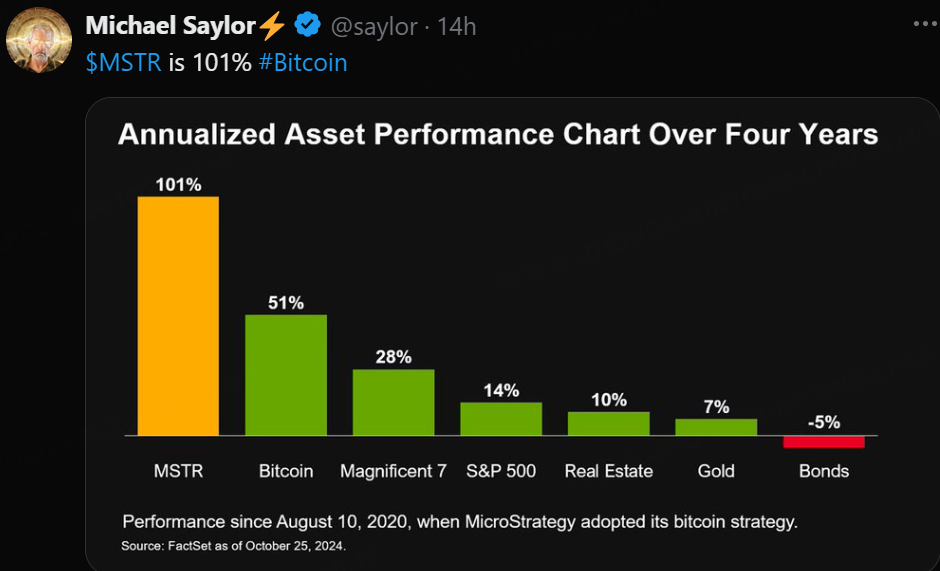
Task: Click the Real Estate bar
Action: click(x=608, y=424)
